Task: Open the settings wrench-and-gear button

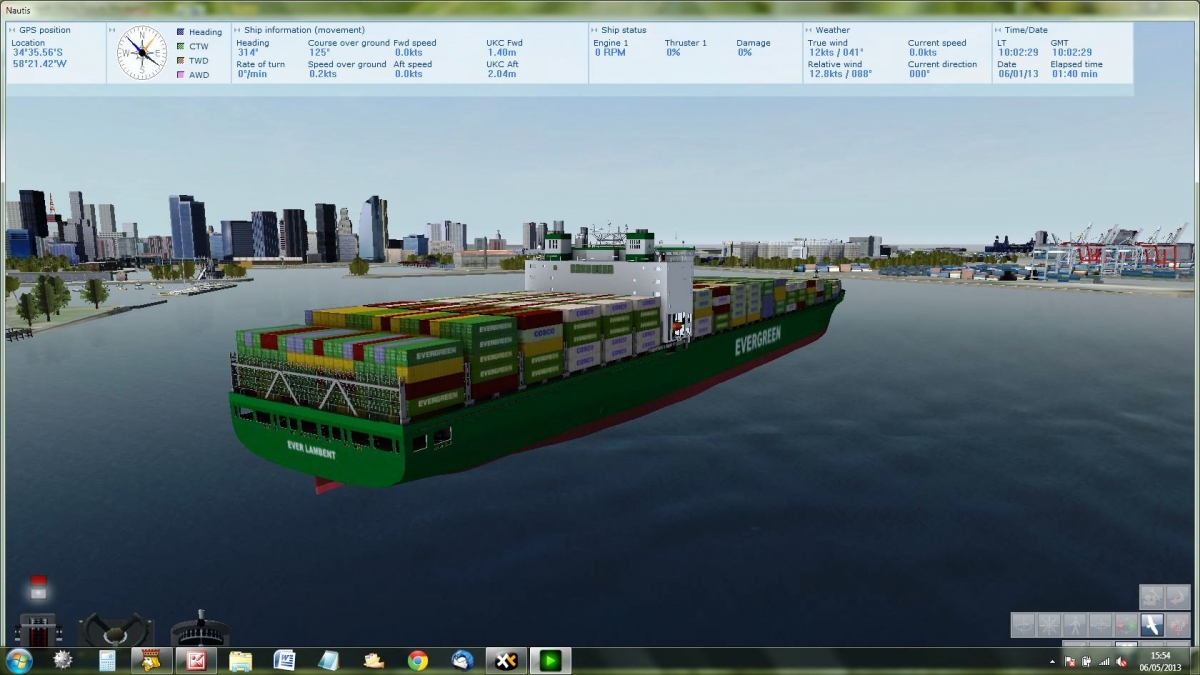Action: click(x=1152, y=597)
